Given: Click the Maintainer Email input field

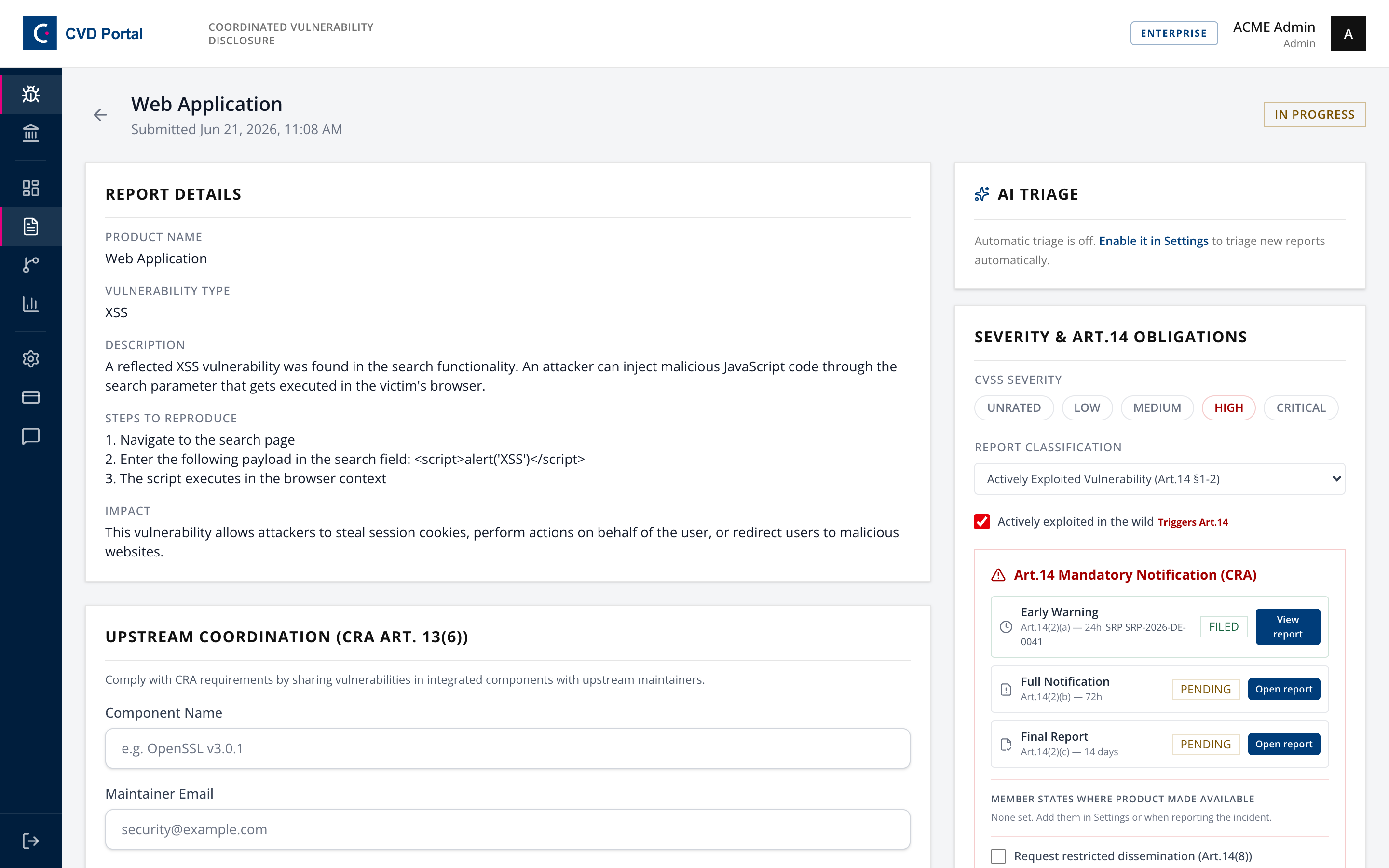Looking at the screenshot, I should [507, 829].
